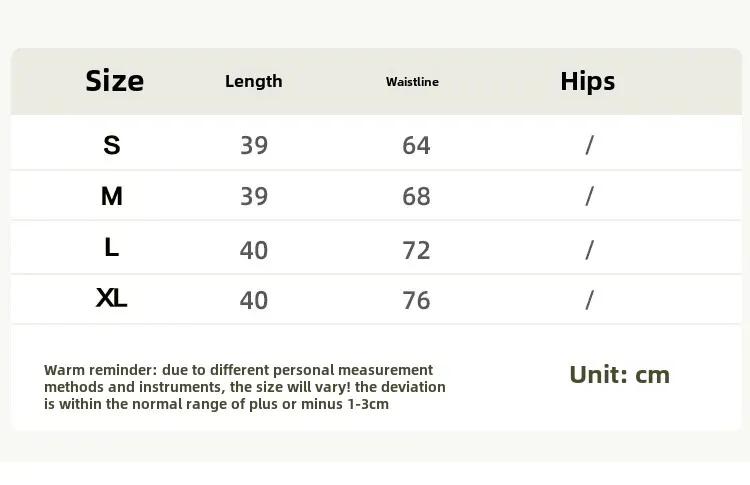Click the length value in the XL row

[254, 300]
